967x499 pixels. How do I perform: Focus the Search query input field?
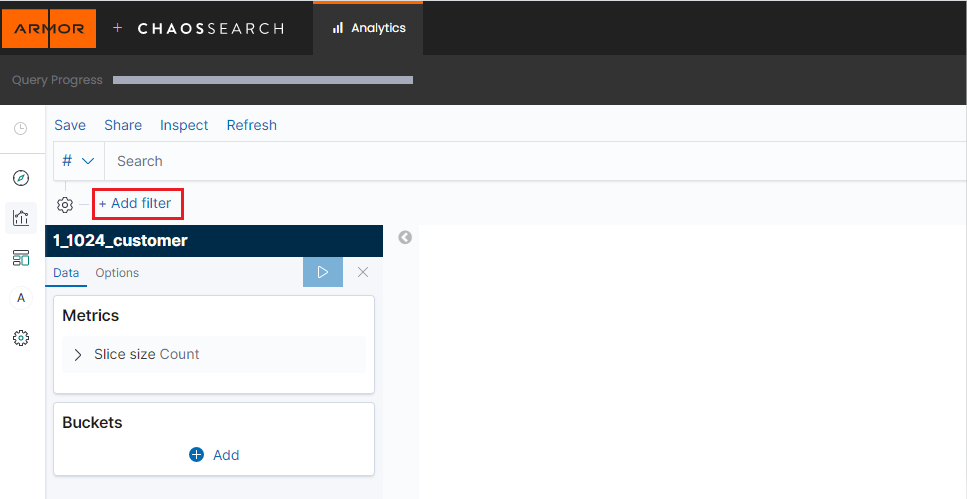click(x=530, y=161)
